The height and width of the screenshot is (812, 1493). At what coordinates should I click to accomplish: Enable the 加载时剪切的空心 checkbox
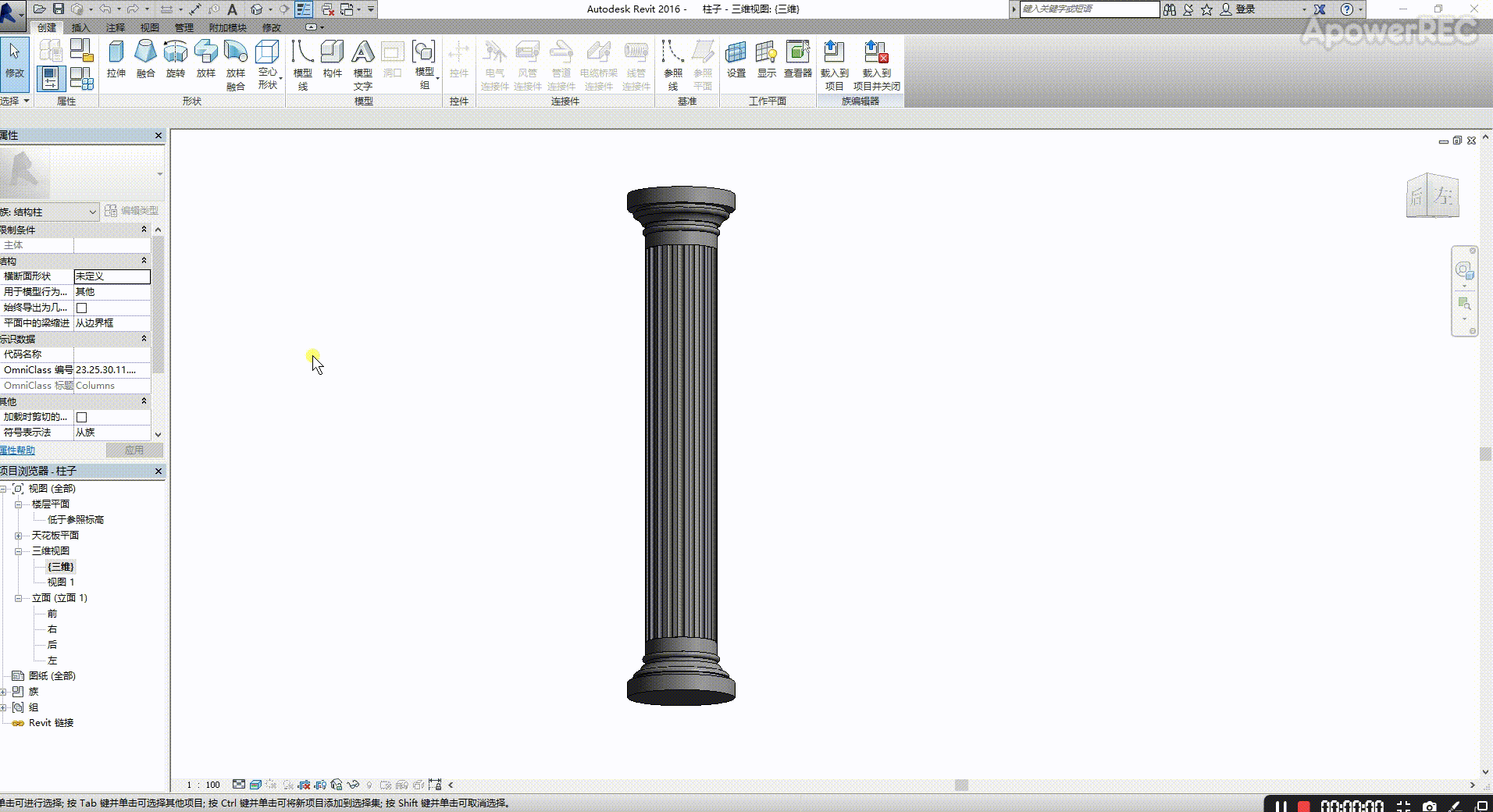pyautogui.click(x=82, y=417)
